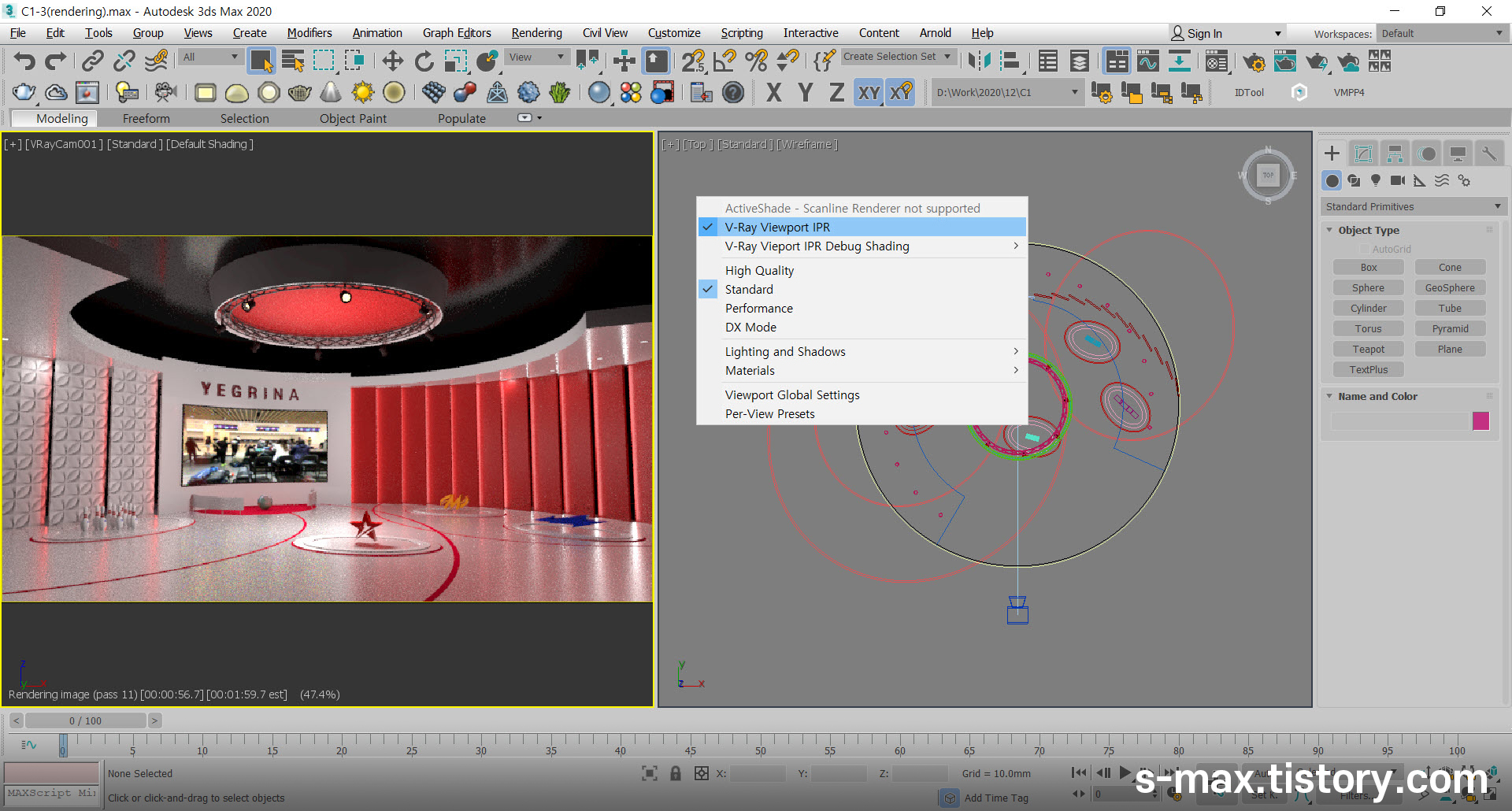The width and height of the screenshot is (1512, 811).
Task: Open the Create Selection Set dropdown
Action: tap(897, 57)
